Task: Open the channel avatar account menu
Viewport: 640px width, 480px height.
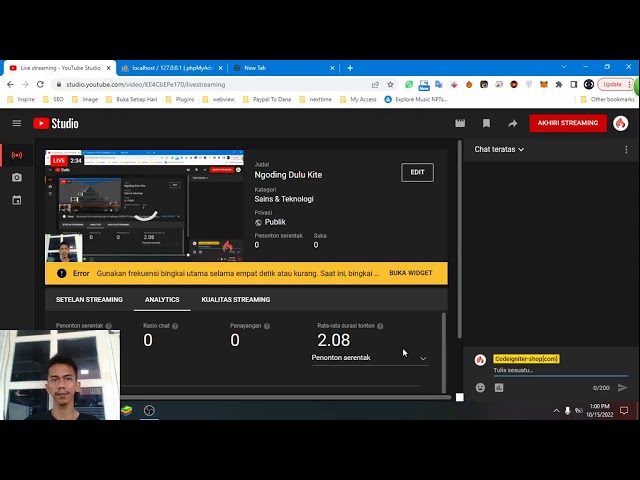Action: coord(620,123)
